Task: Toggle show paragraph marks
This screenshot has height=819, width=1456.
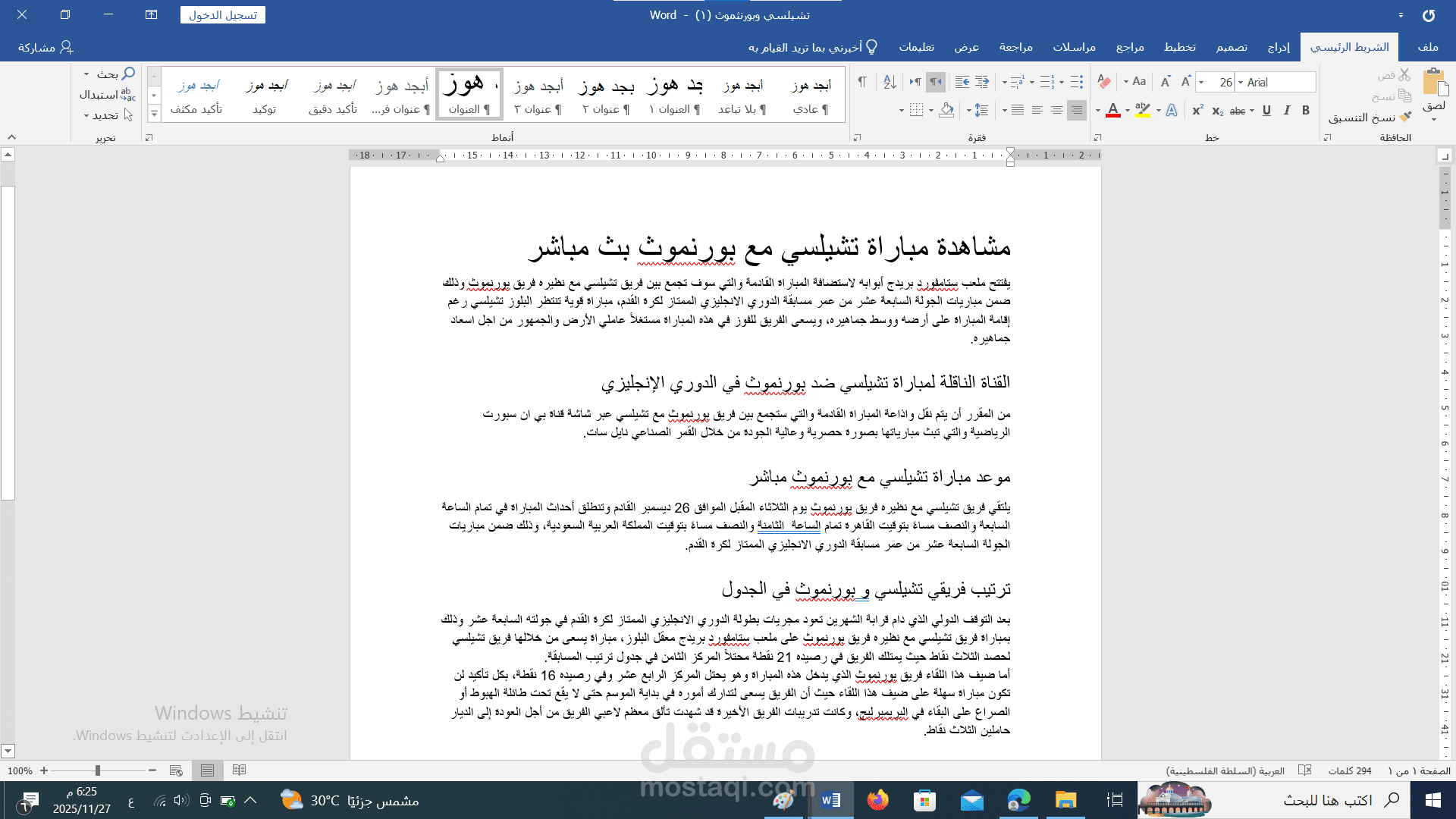Action: [862, 82]
